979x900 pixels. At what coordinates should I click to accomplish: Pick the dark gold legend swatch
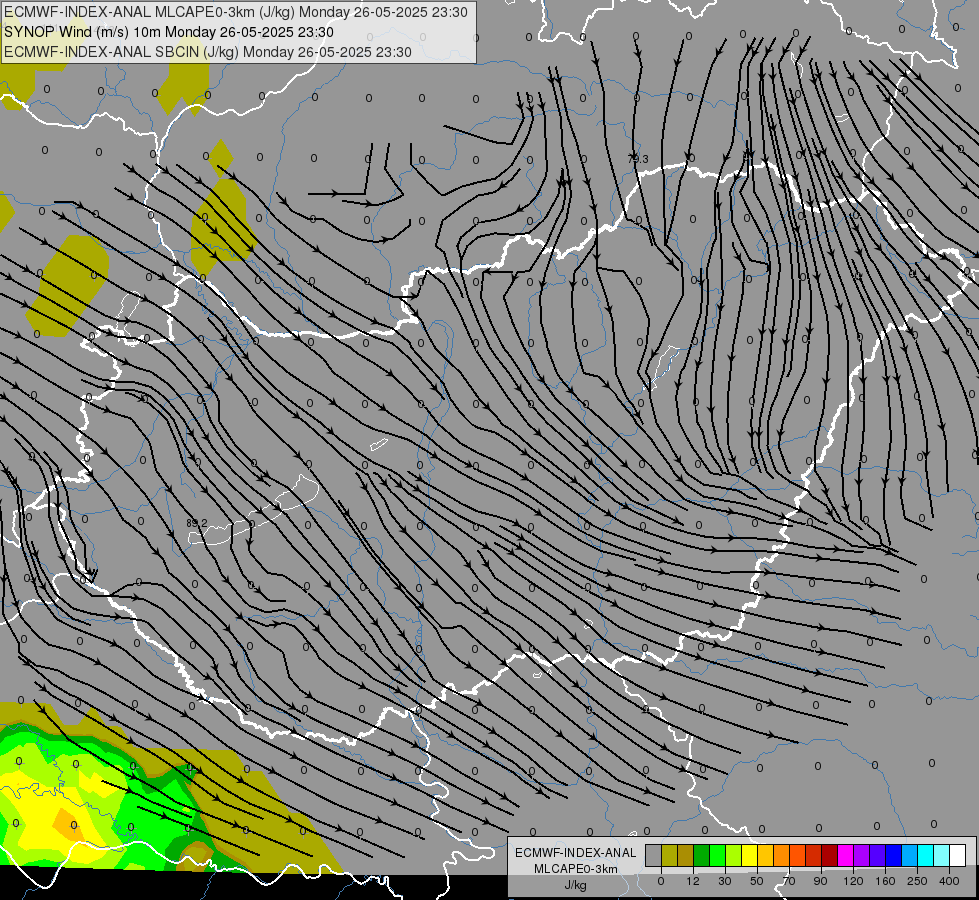[x=686, y=855]
